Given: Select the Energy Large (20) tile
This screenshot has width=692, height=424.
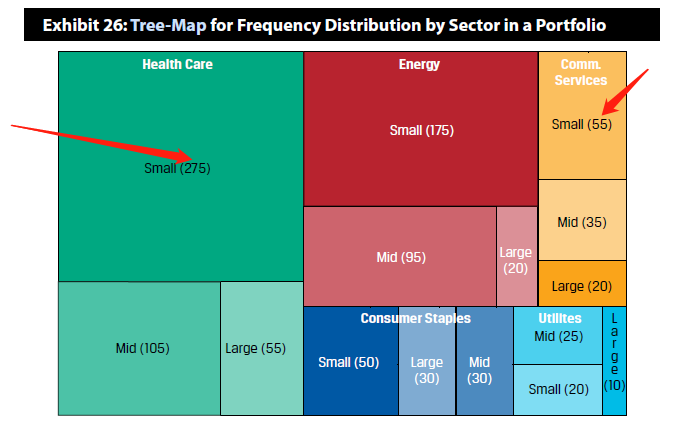Looking at the screenshot, I should point(517,256).
